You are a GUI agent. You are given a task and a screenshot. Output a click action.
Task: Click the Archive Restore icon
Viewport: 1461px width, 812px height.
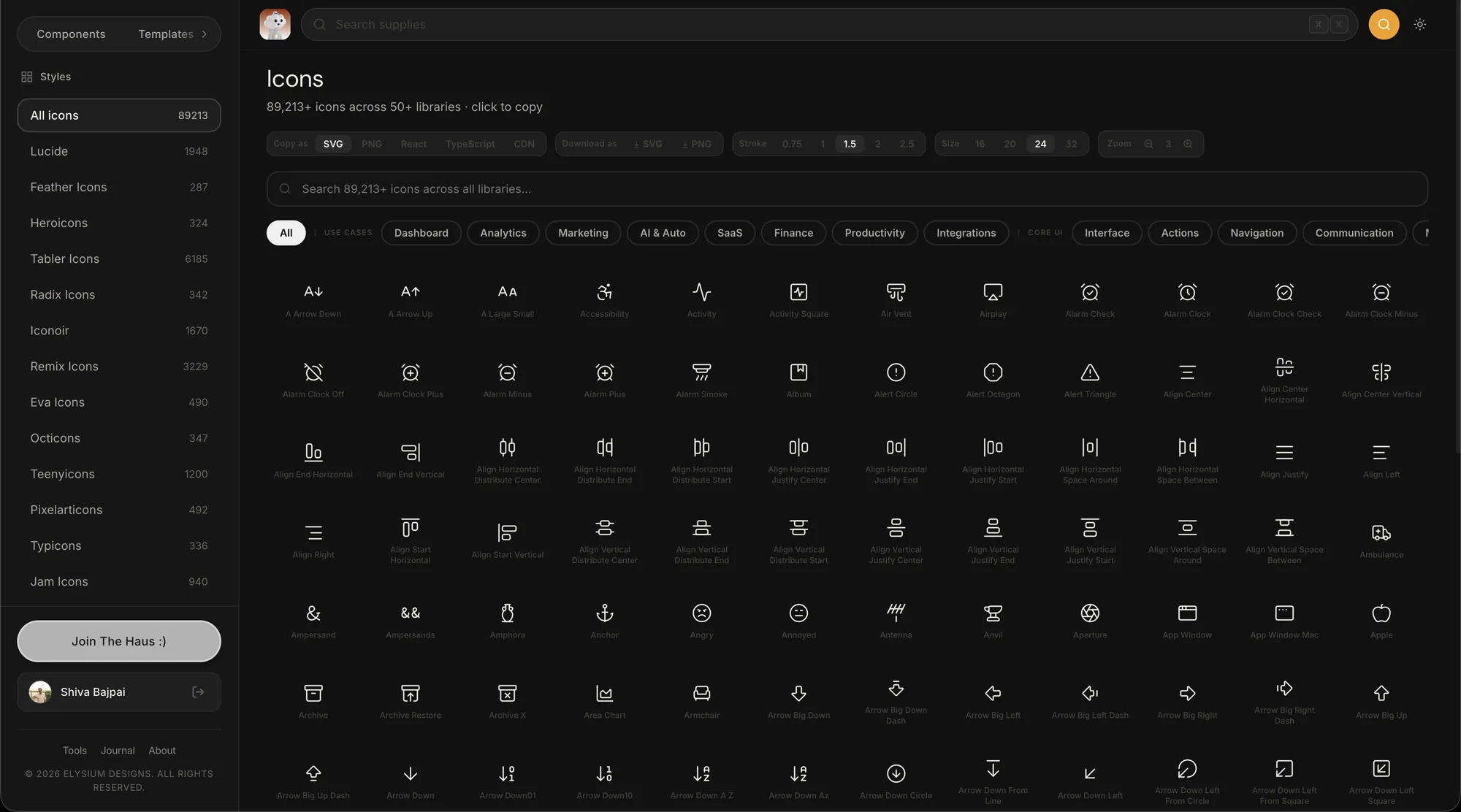tap(411, 694)
